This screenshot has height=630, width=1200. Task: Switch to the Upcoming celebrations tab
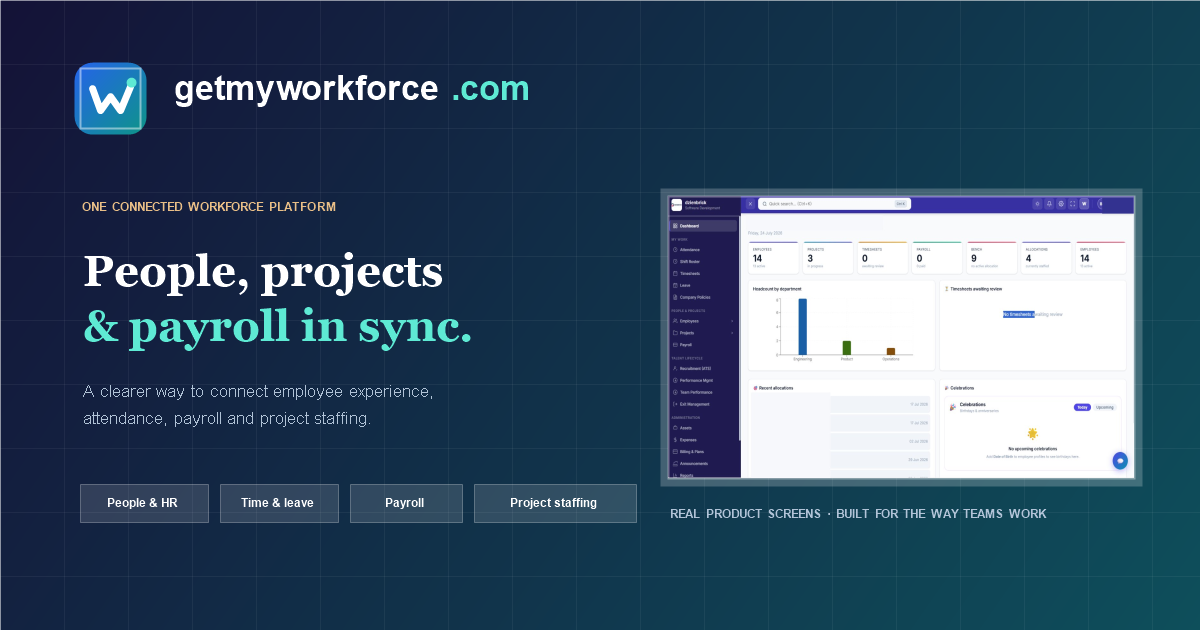click(1105, 407)
